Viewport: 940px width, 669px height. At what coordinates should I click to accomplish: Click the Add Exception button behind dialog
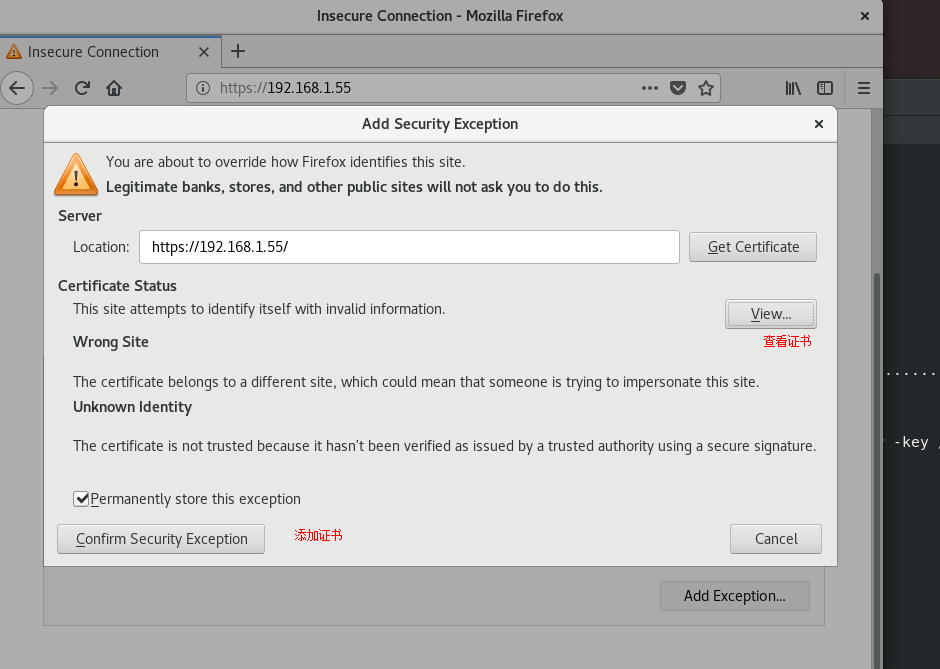coord(735,596)
